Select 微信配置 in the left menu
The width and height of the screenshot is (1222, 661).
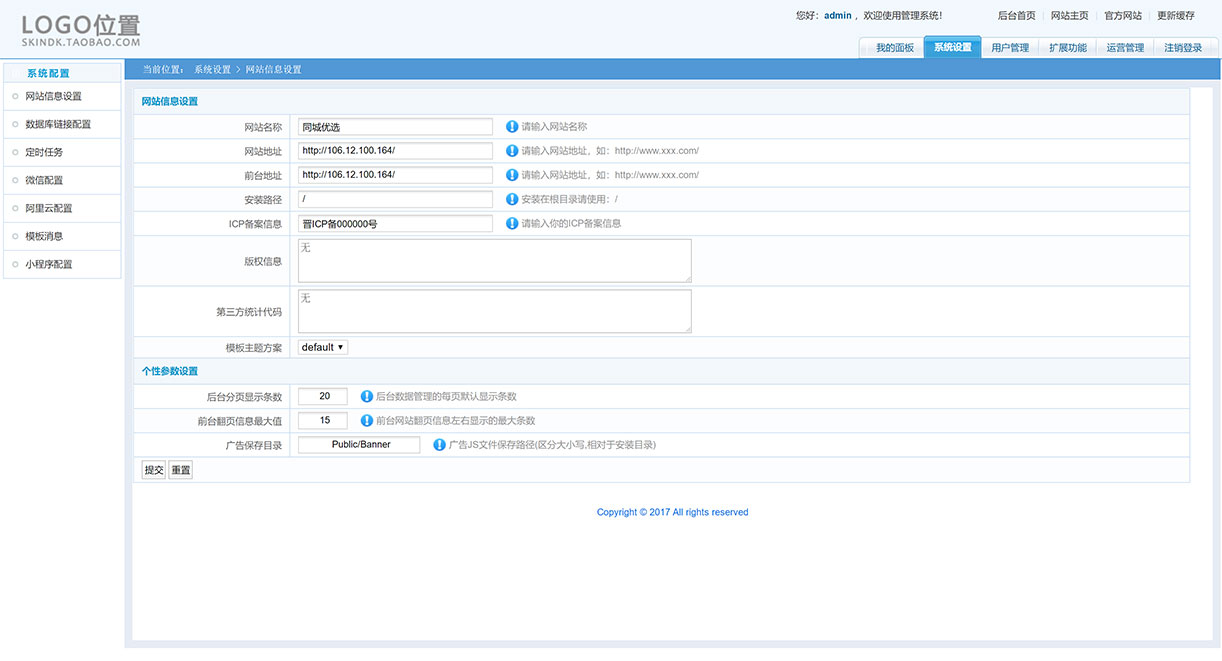[x=44, y=181]
